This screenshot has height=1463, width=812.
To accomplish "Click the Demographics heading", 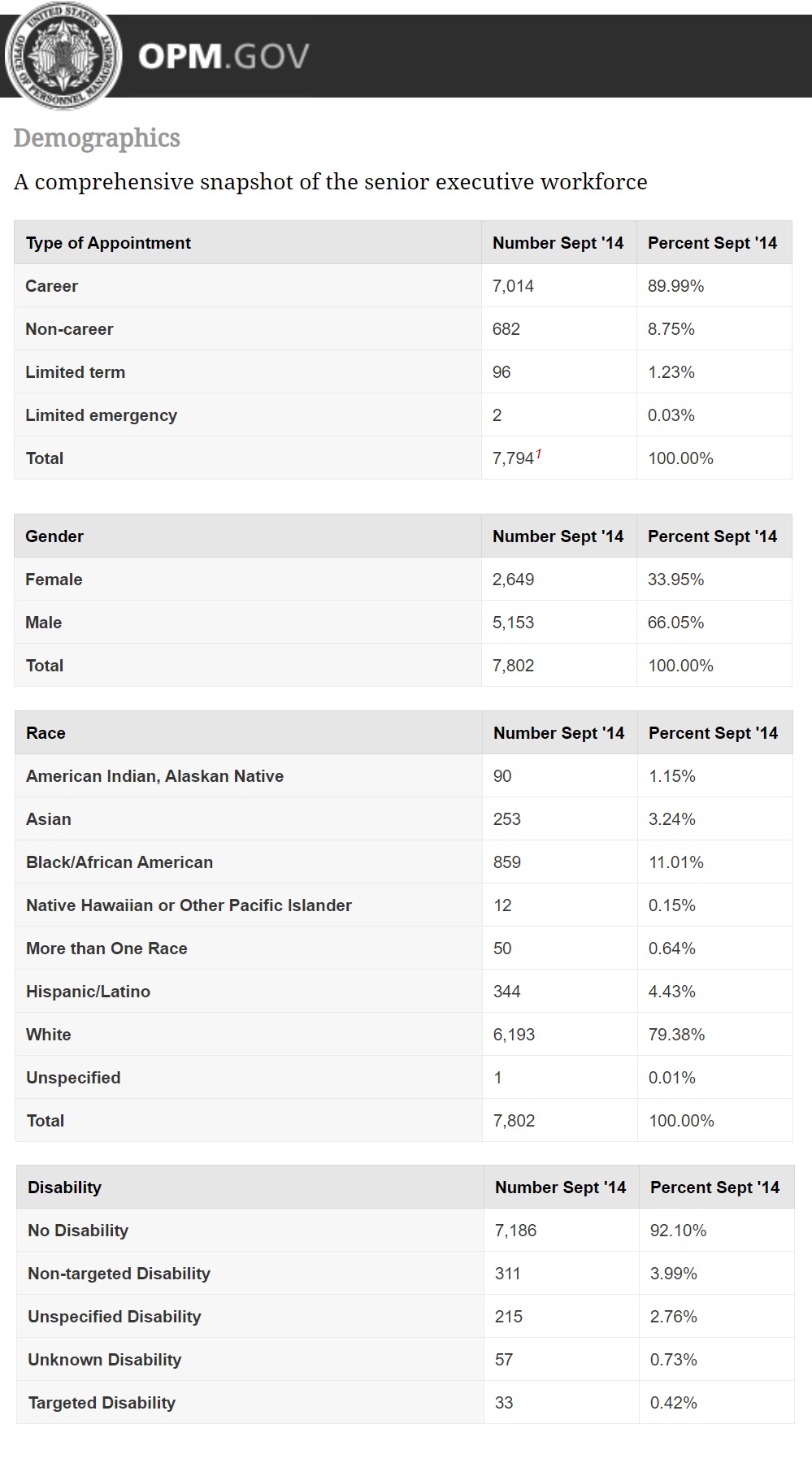I will click(97, 138).
